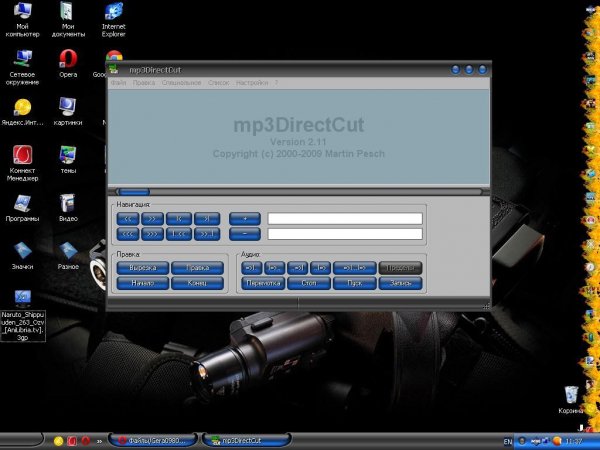This screenshot has width=600, height=450.
Task: Open the Видео desktop icon
Action: pos(68,208)
